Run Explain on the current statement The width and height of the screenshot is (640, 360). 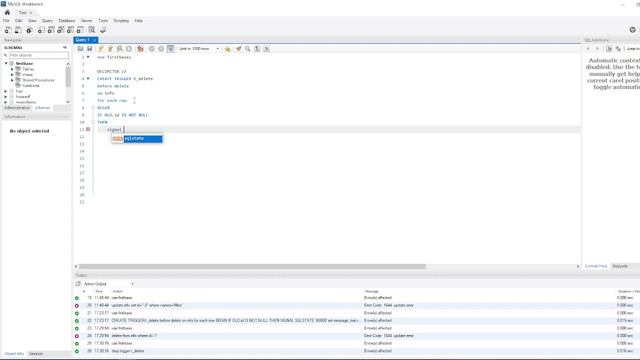click(x=120, y=49)
